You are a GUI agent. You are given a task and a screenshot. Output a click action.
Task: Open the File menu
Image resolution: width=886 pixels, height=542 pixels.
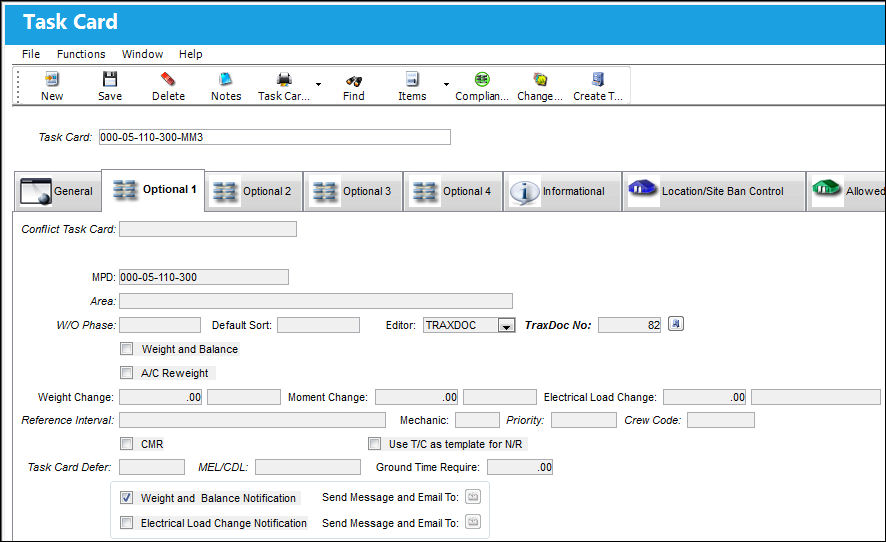click(31, 54)
